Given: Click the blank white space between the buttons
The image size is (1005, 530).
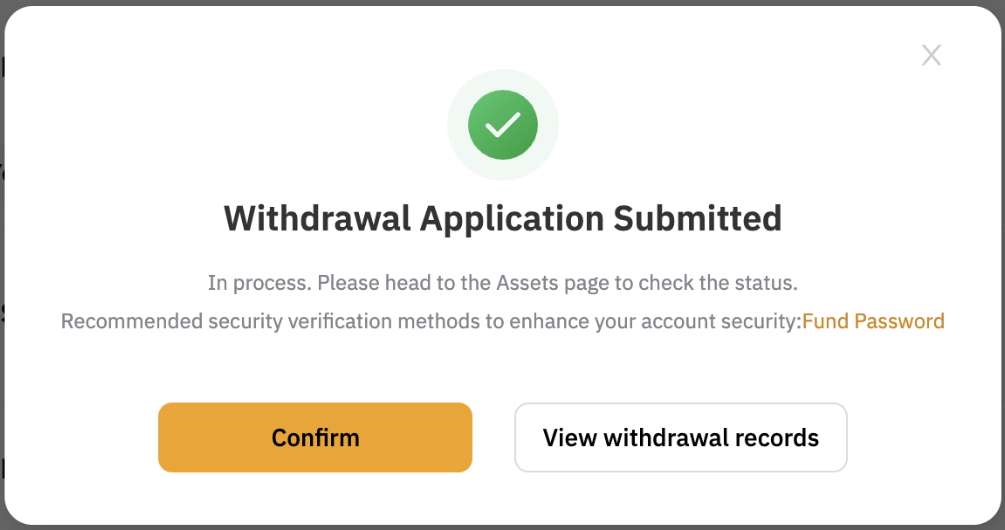Looking at the screenshot, I should tap(493, 437).
